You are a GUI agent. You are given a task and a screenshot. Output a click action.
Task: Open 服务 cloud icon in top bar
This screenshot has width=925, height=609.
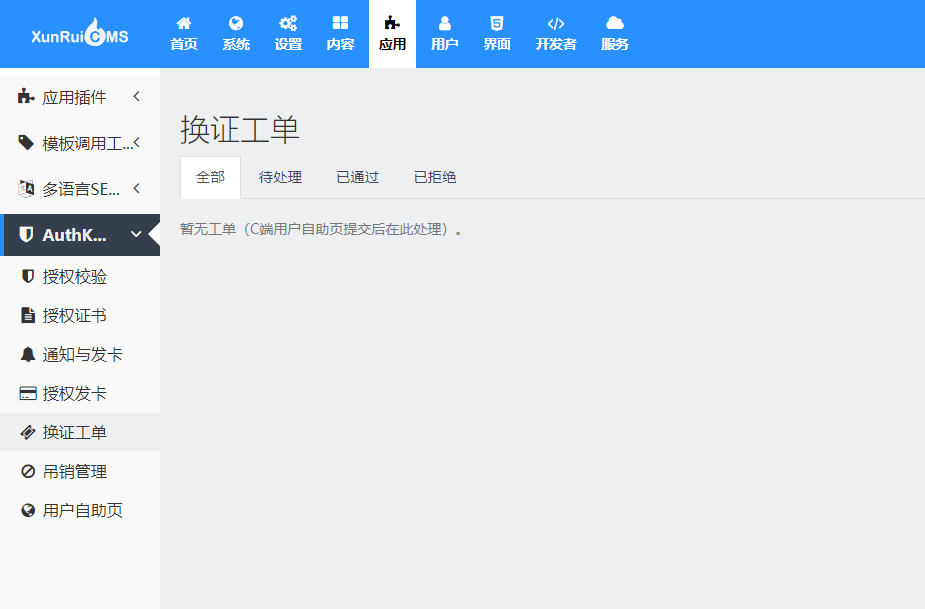point(615,23)
